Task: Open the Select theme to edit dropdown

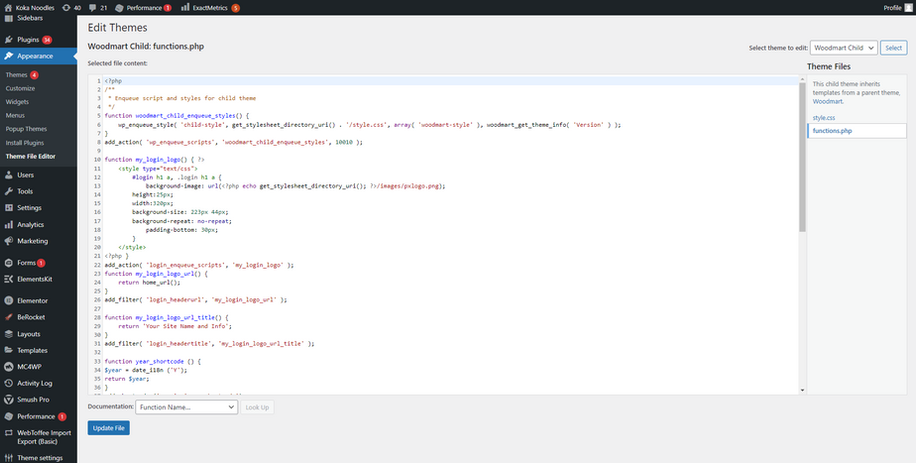Action: [844, 48]
